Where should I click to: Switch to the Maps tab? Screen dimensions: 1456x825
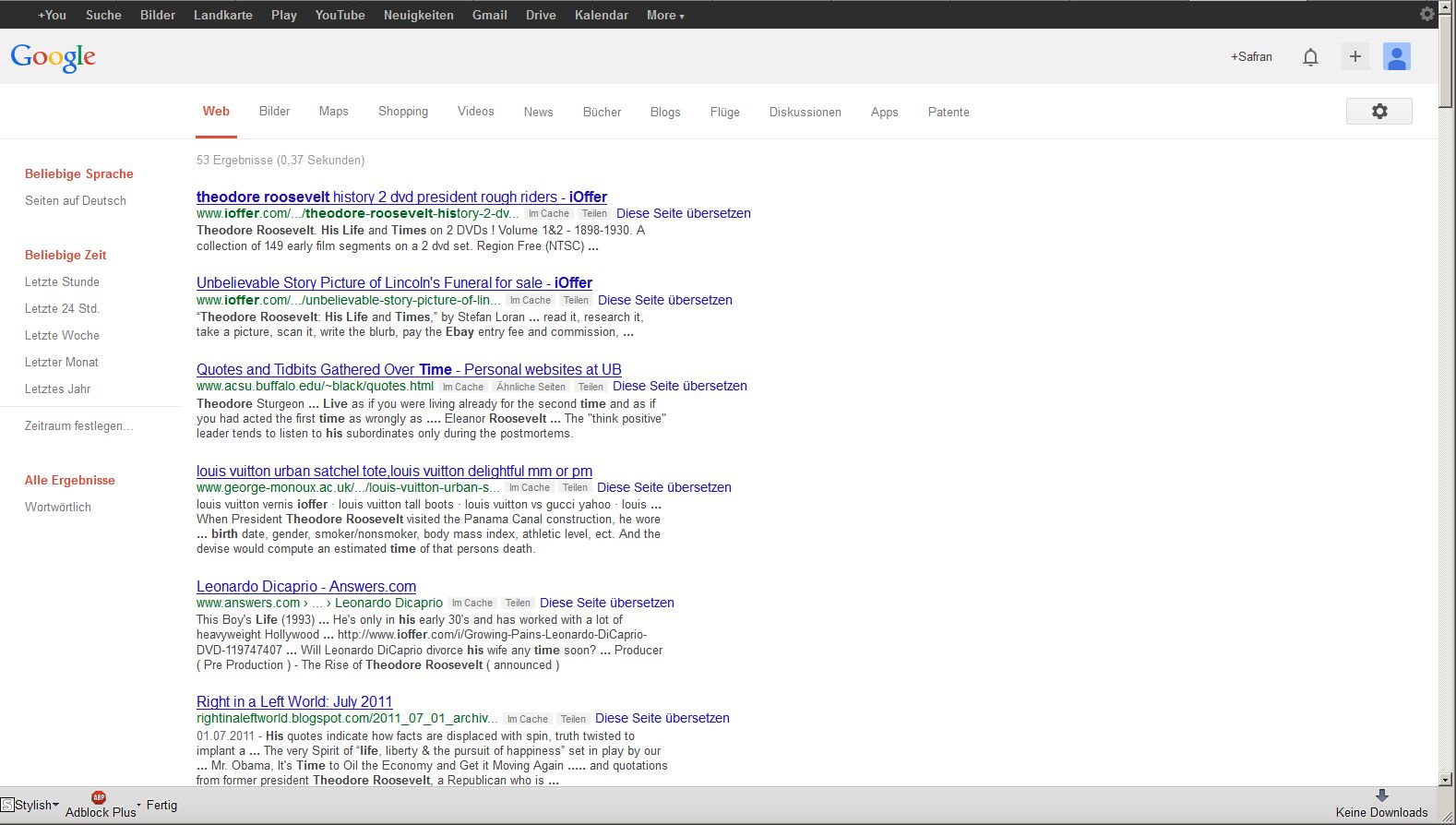click(x=334, y=112)
